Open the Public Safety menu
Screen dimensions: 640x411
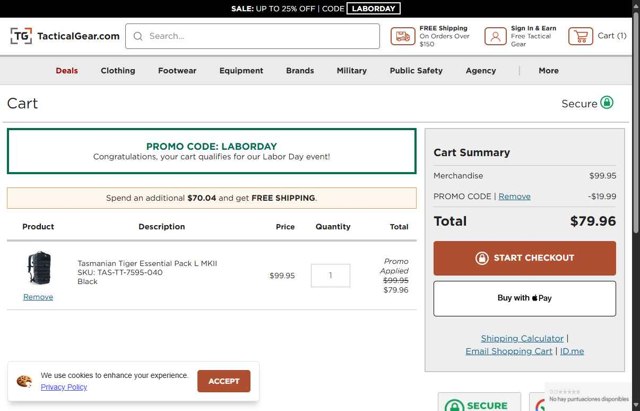[x=416, y=71]
